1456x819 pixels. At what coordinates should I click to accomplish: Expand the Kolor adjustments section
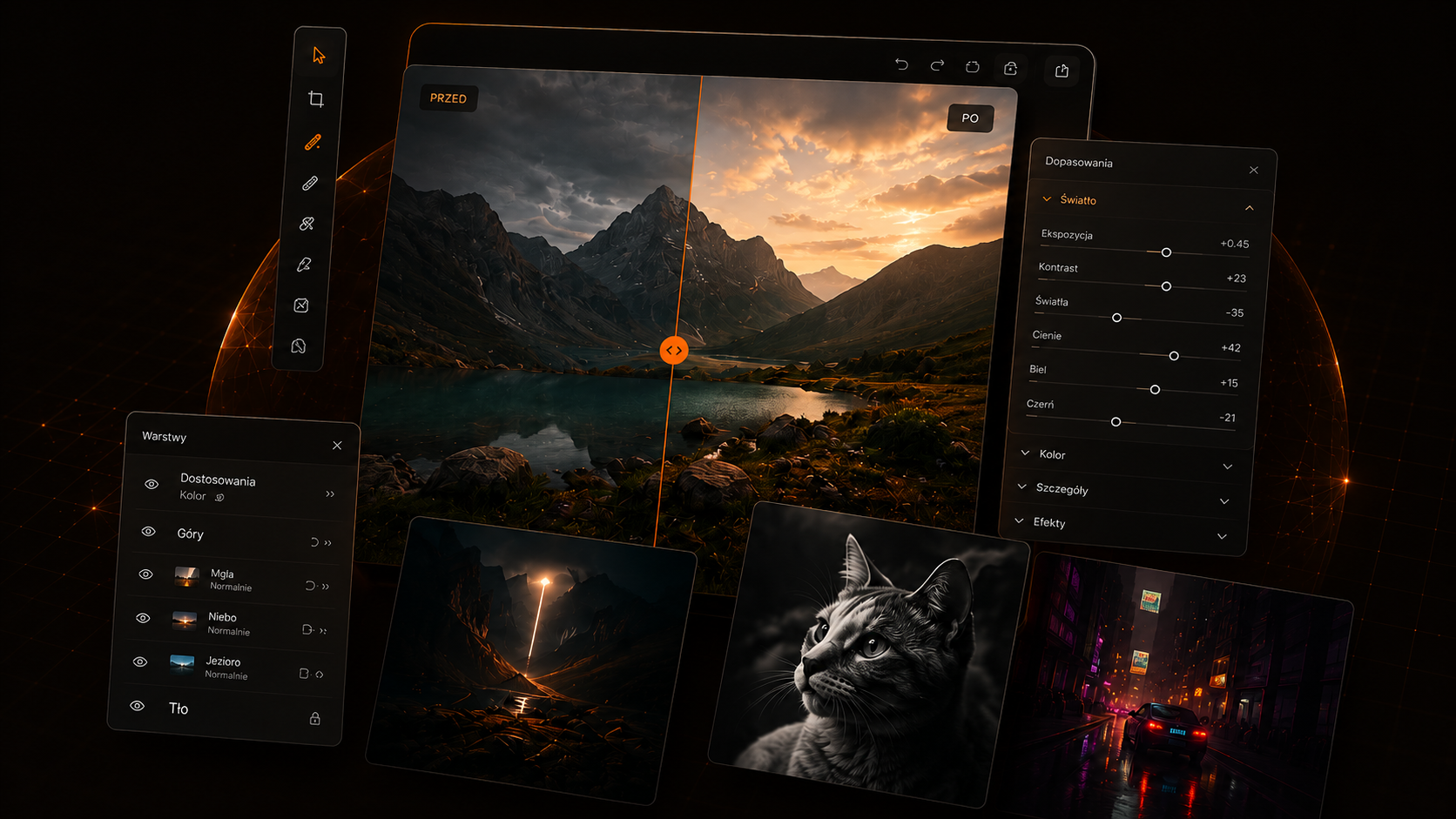point(1228,467)
